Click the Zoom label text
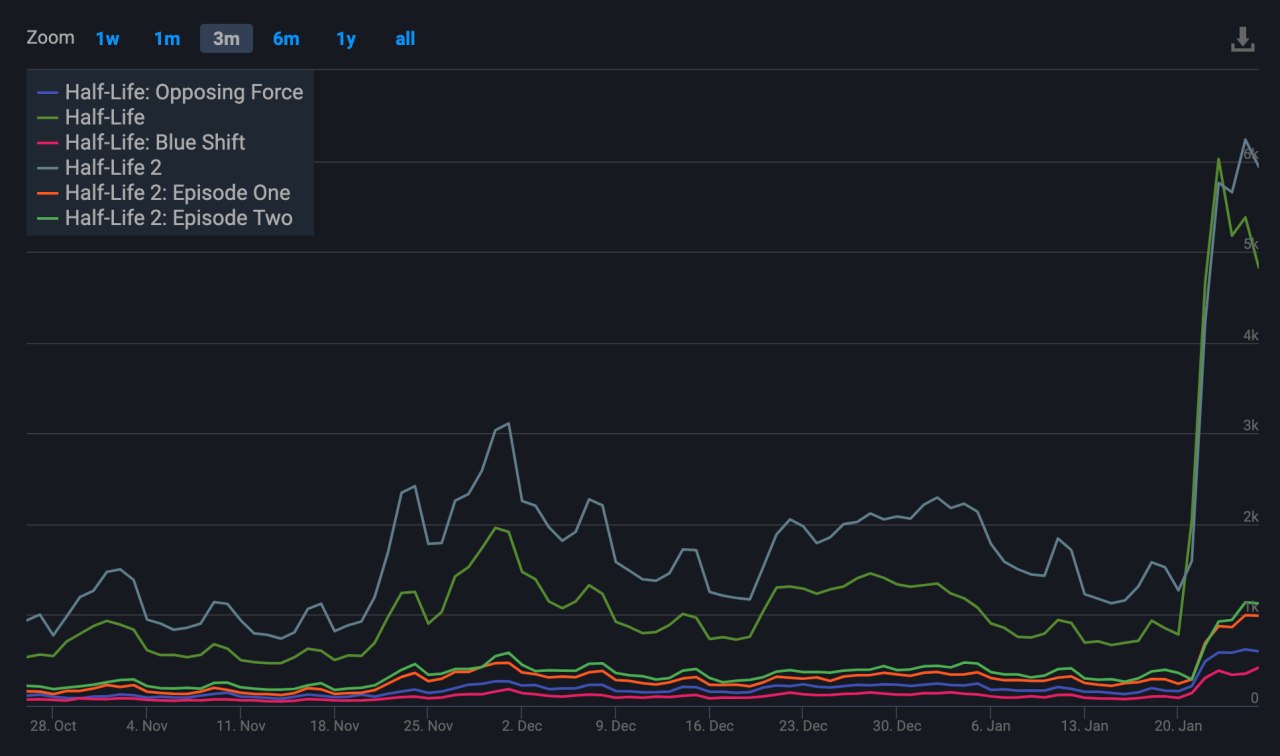Viewport: 1280px width, 756px height. (x=50, y=38)
